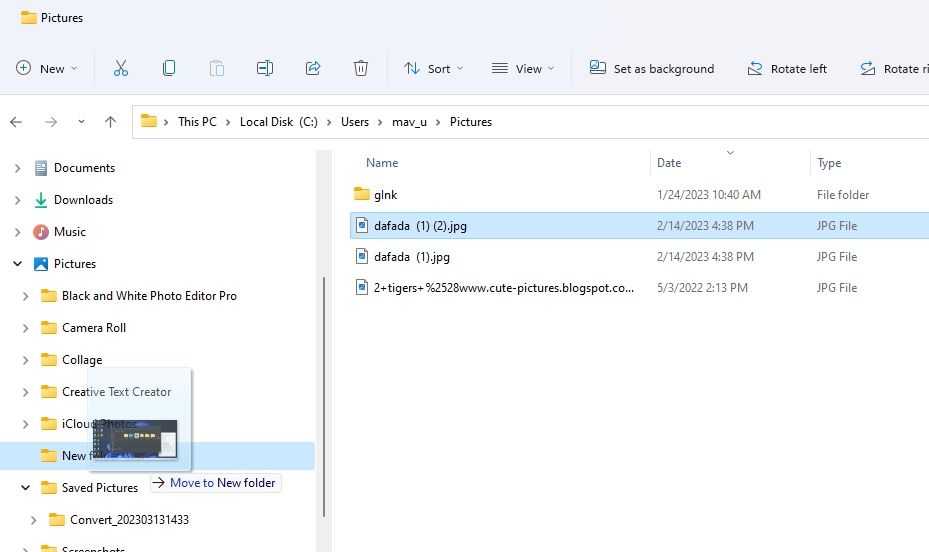Click Pictures icon in sidebar

(40, 264)
